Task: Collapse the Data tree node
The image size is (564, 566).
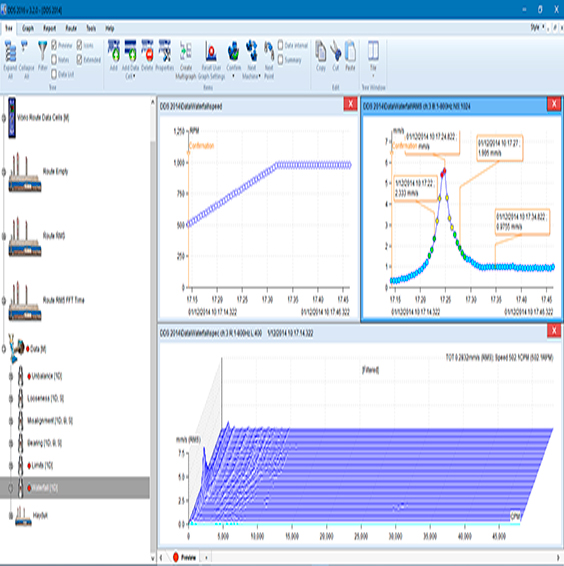Action: [x=4, y=349]
